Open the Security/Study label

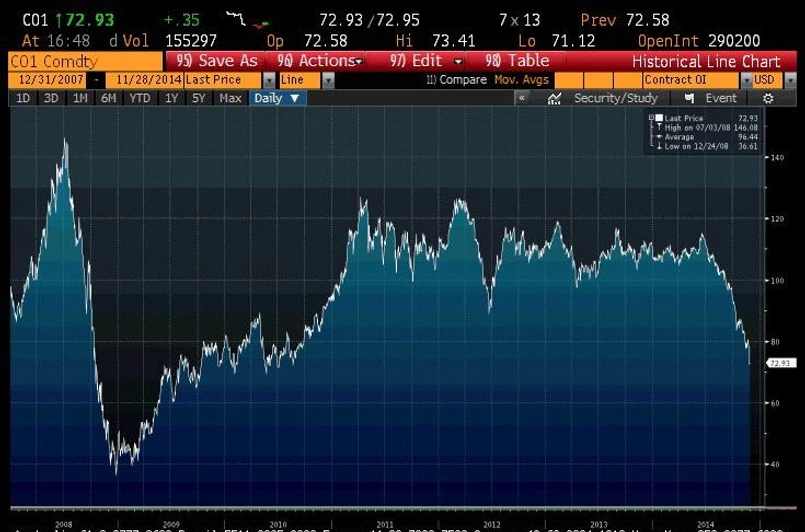616,98
